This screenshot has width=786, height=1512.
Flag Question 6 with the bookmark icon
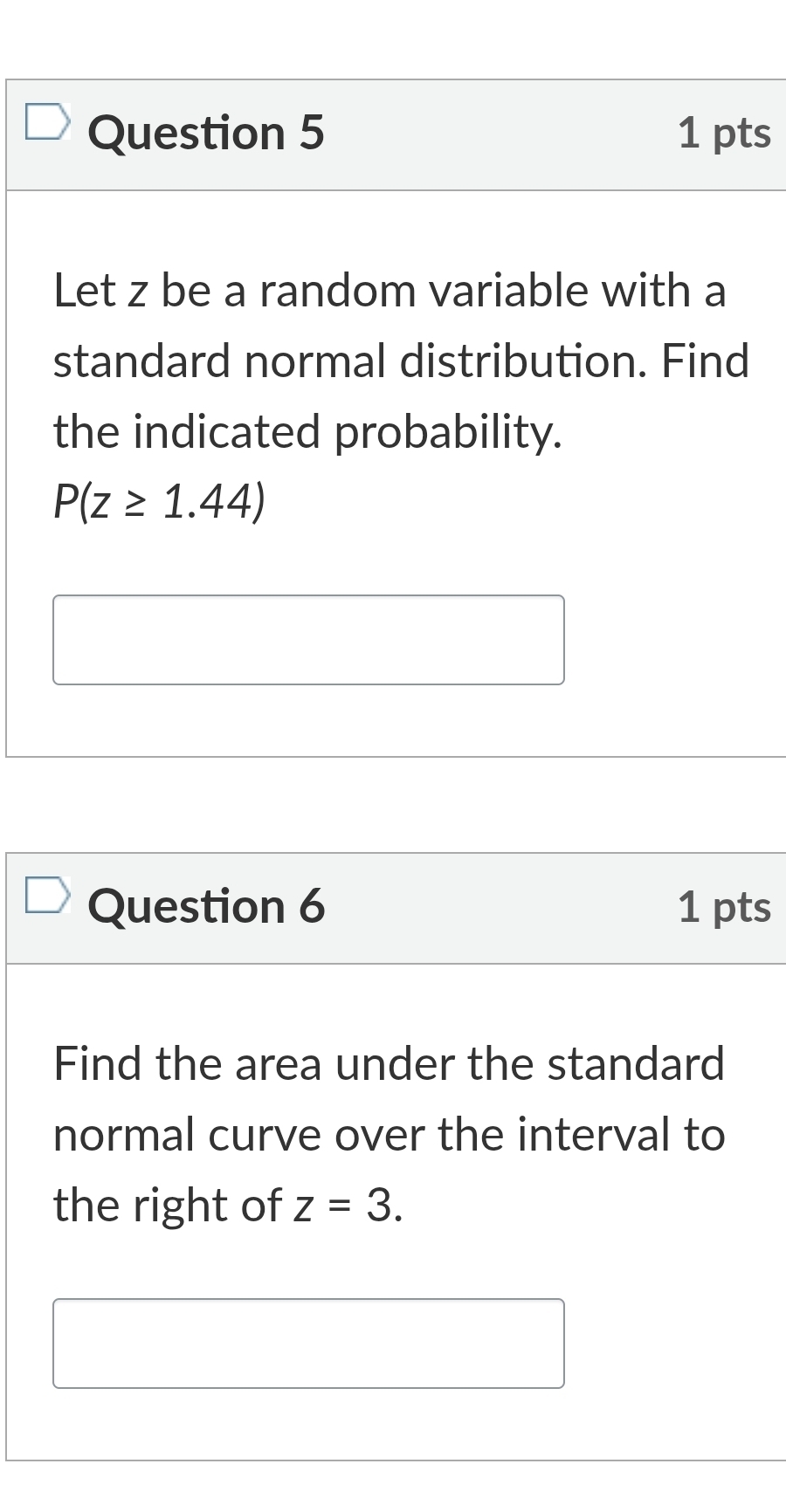(x=45, y=896)
